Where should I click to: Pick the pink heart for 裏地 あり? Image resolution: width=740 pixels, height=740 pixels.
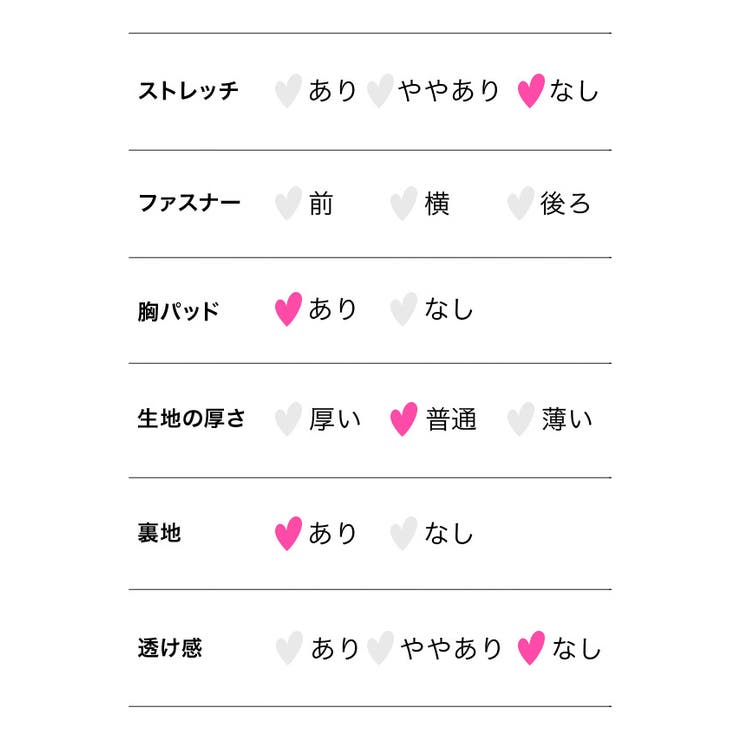(288, 533)
